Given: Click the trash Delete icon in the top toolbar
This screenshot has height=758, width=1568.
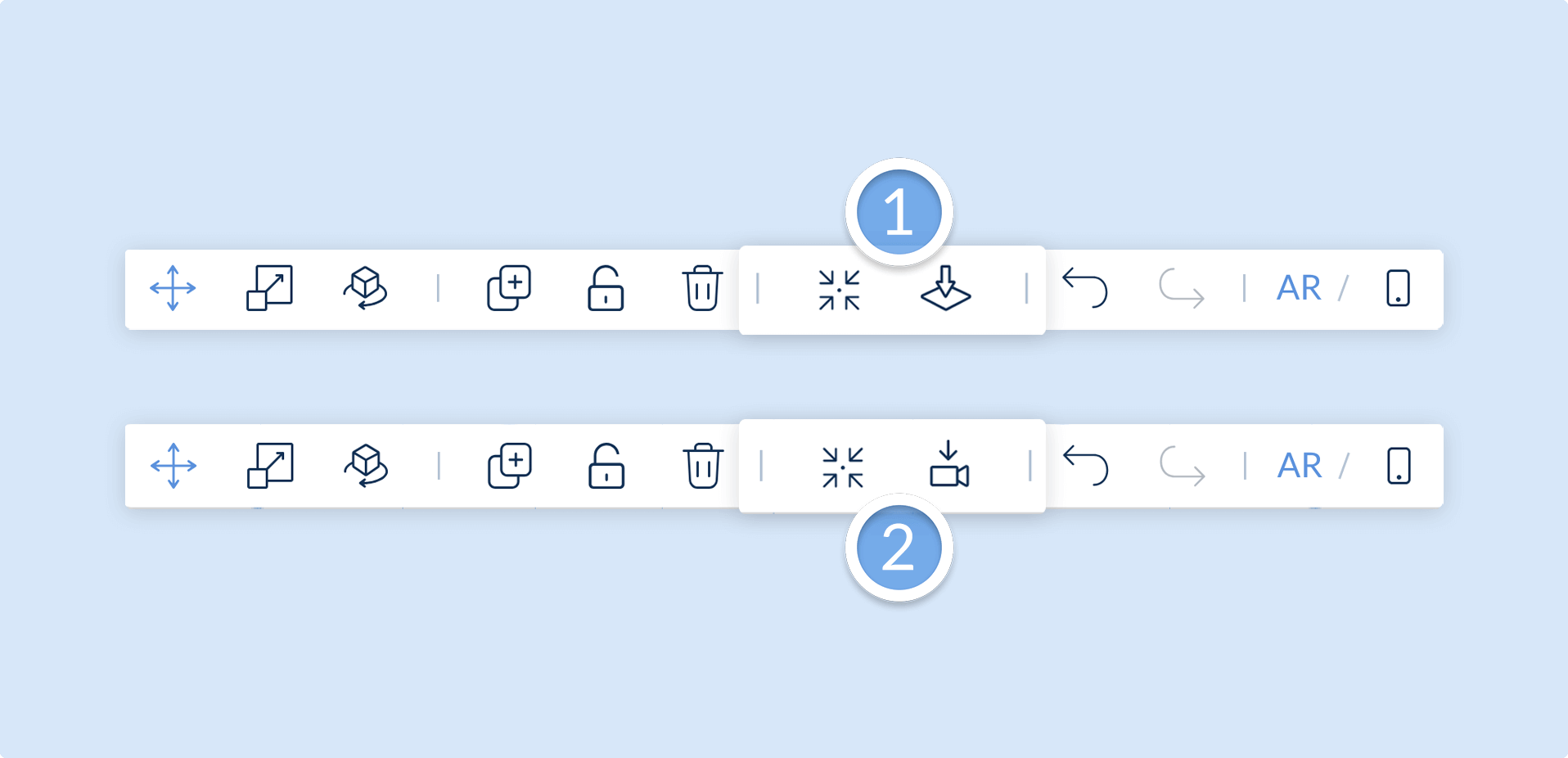Looking at the screenshot, I should click(x=702, y=288).
